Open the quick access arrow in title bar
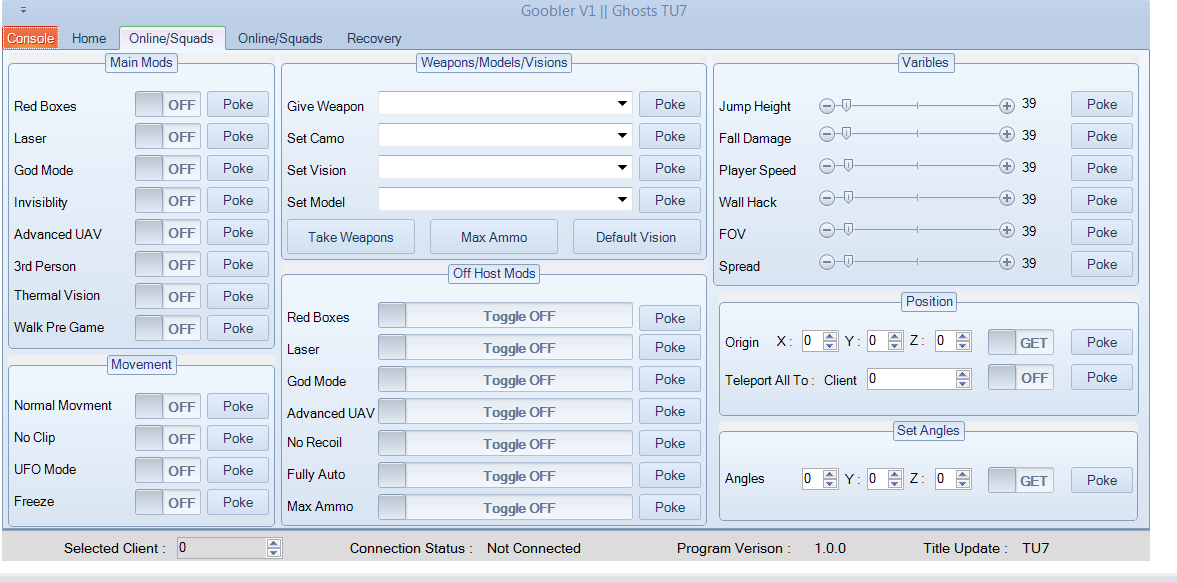This screenshot has width=1177, height=582. click(23, 11)
